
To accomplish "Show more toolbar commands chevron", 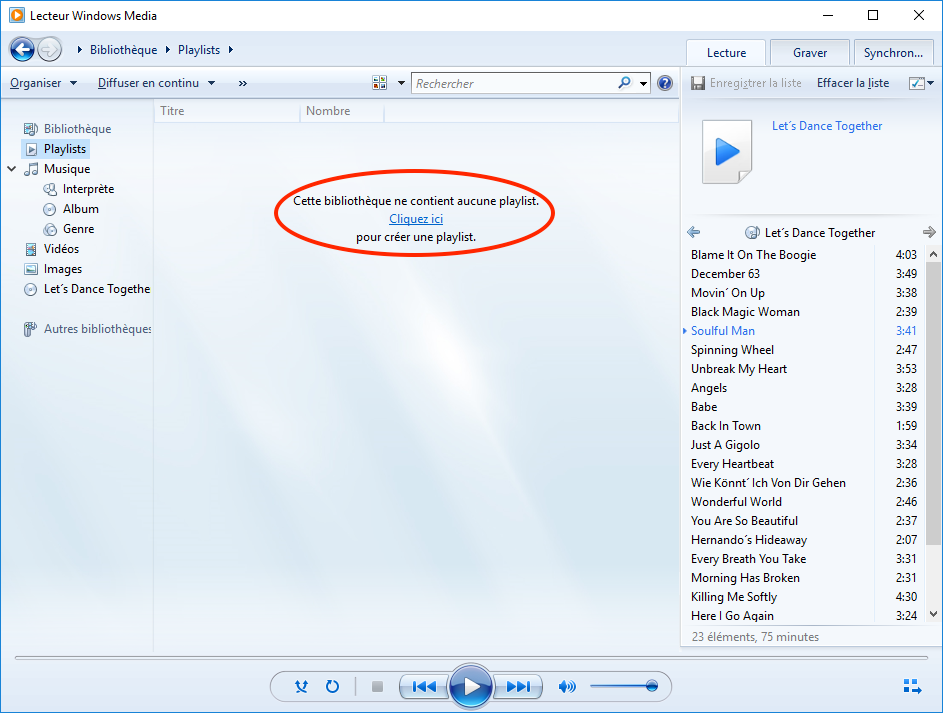I will tap(242, 83).
